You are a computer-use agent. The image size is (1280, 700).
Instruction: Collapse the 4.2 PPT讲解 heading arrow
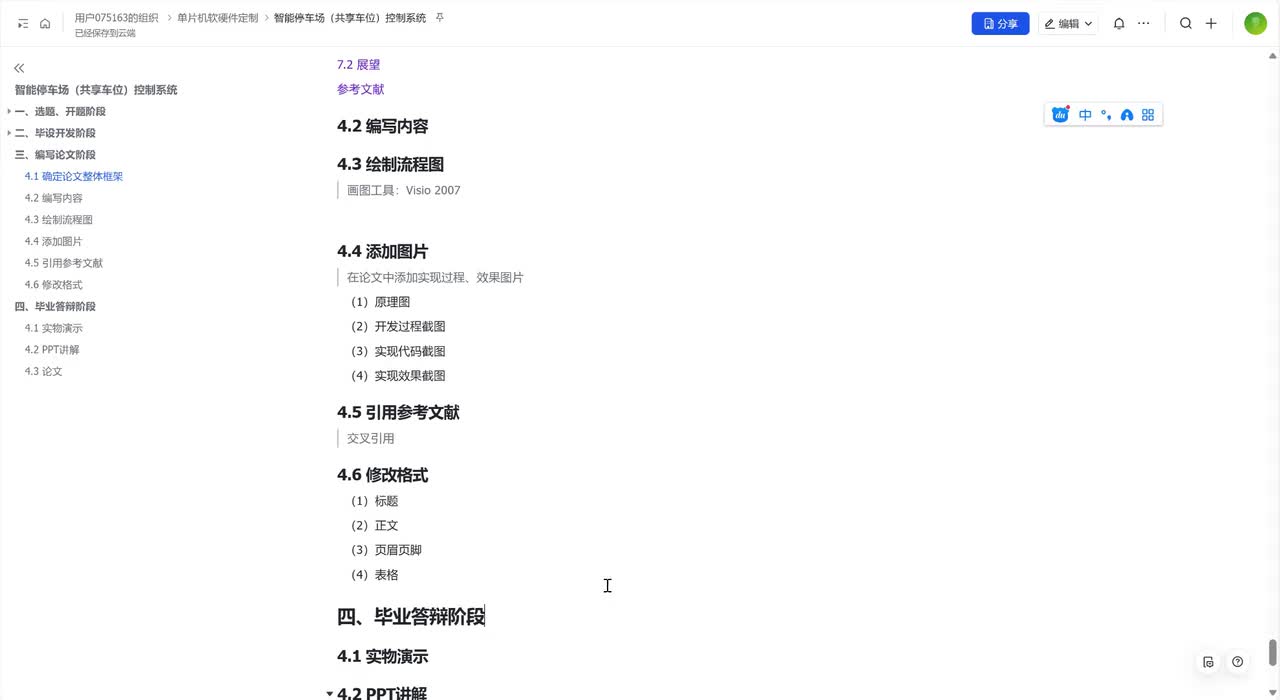click(x=330, y=694)
